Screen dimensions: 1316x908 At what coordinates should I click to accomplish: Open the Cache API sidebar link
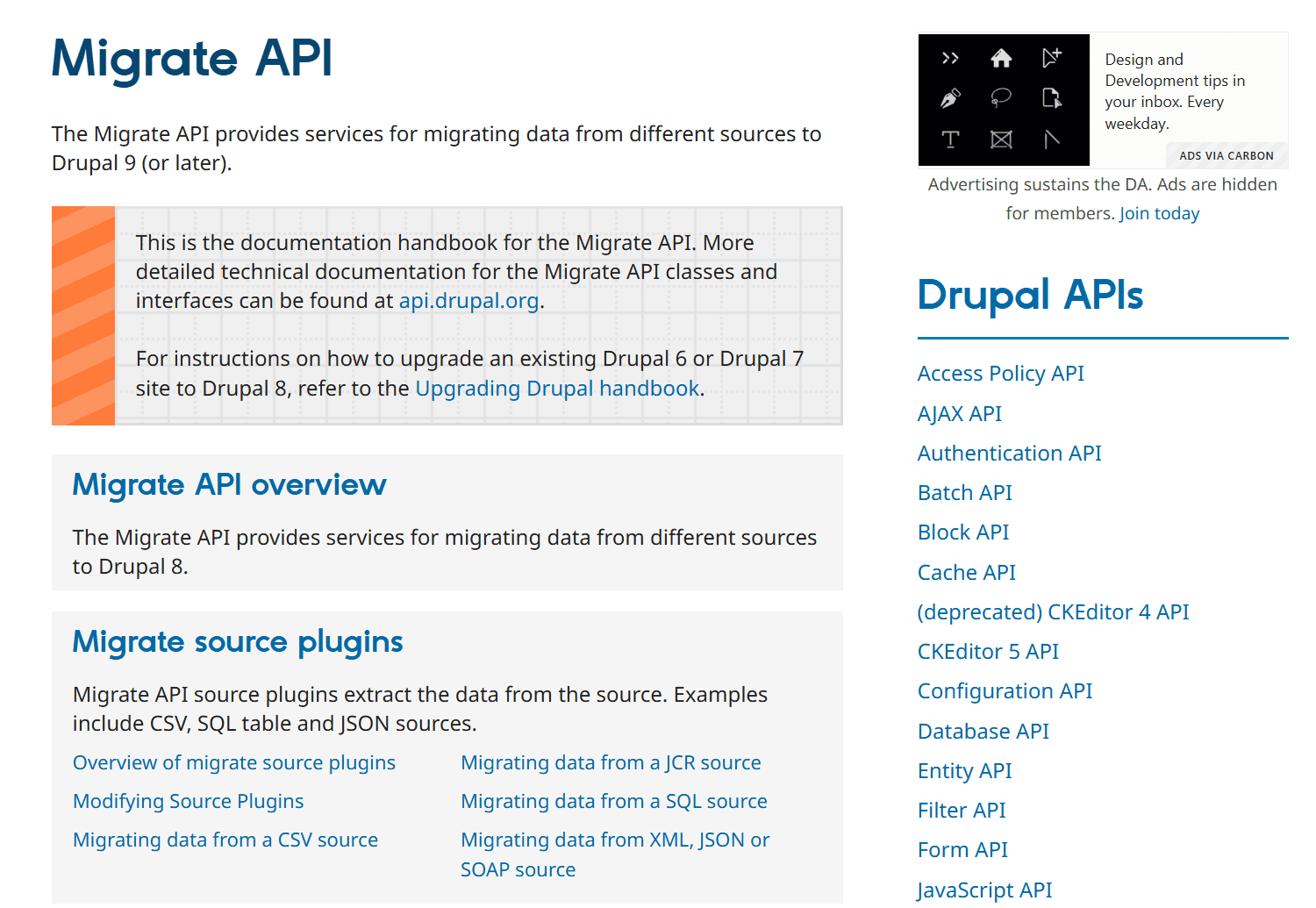pos(966,573)
